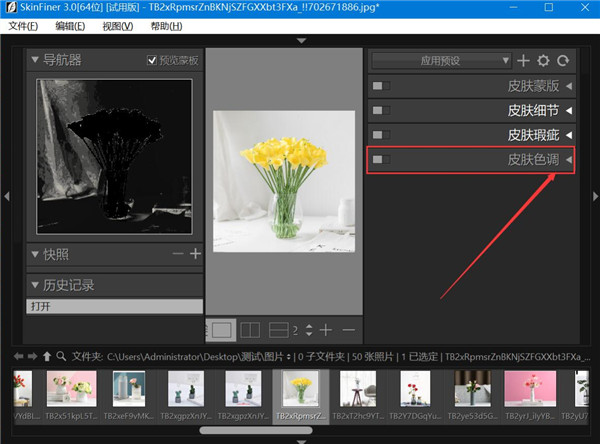The image size is (600, 444).
Task: Click the folder search magnifier icon
Action: click(61, 355)
